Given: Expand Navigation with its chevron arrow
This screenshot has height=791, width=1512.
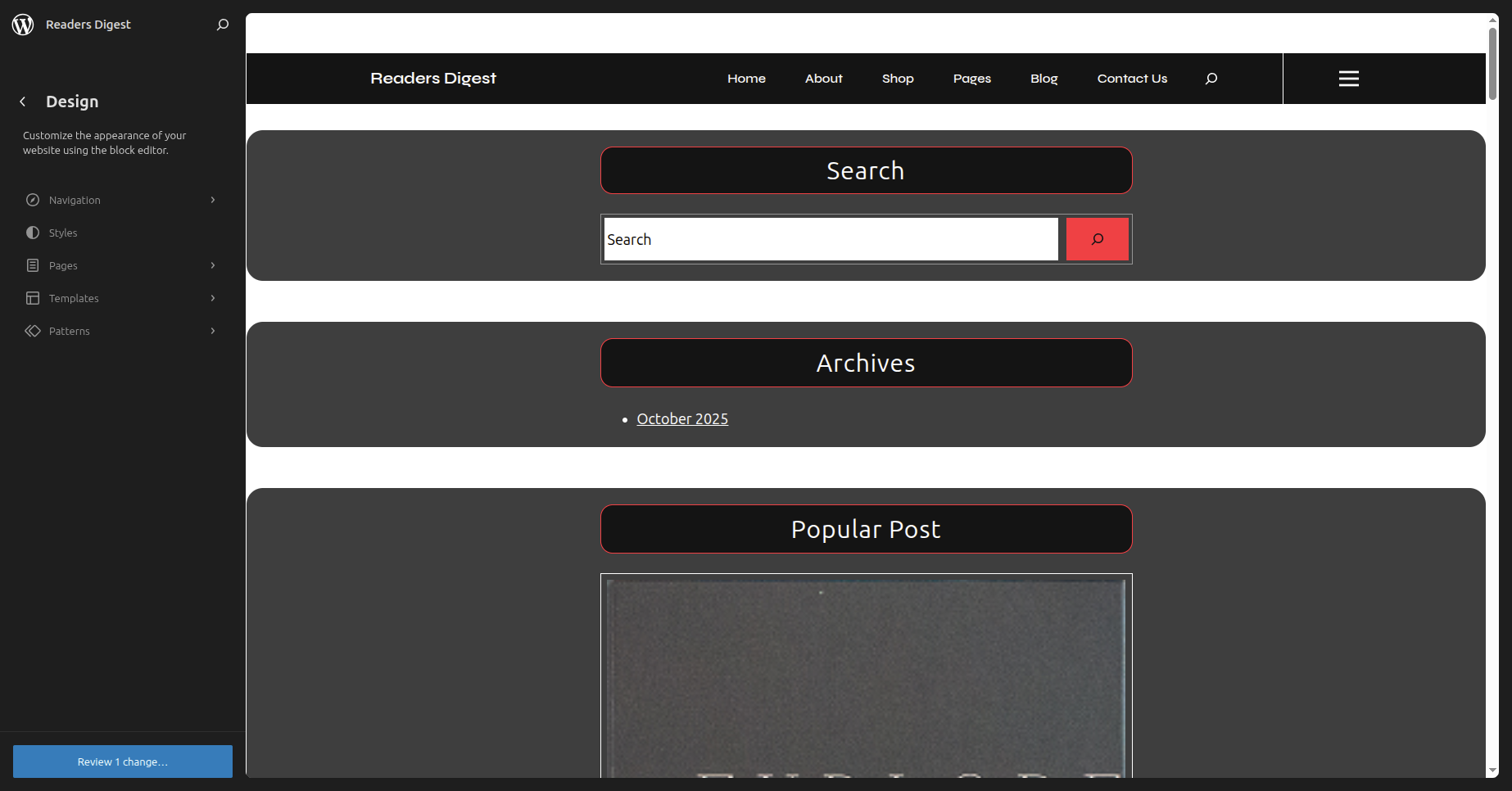Looking at the screenshot, I should [213, 200].
